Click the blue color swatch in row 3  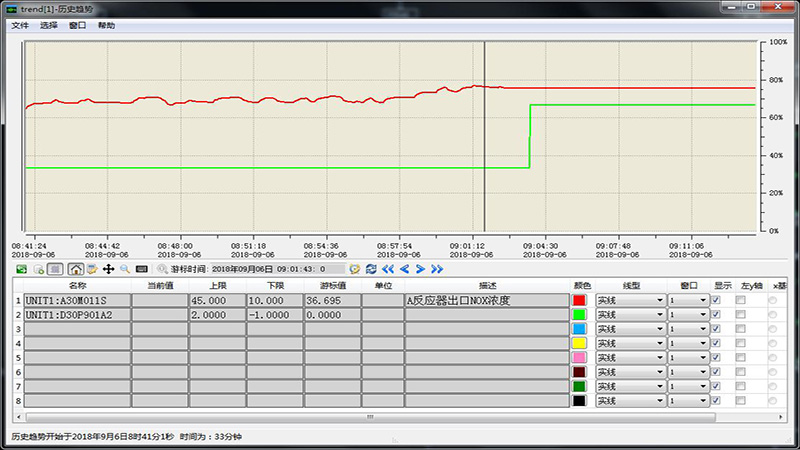pyautogui.click(x=579, y=329)
